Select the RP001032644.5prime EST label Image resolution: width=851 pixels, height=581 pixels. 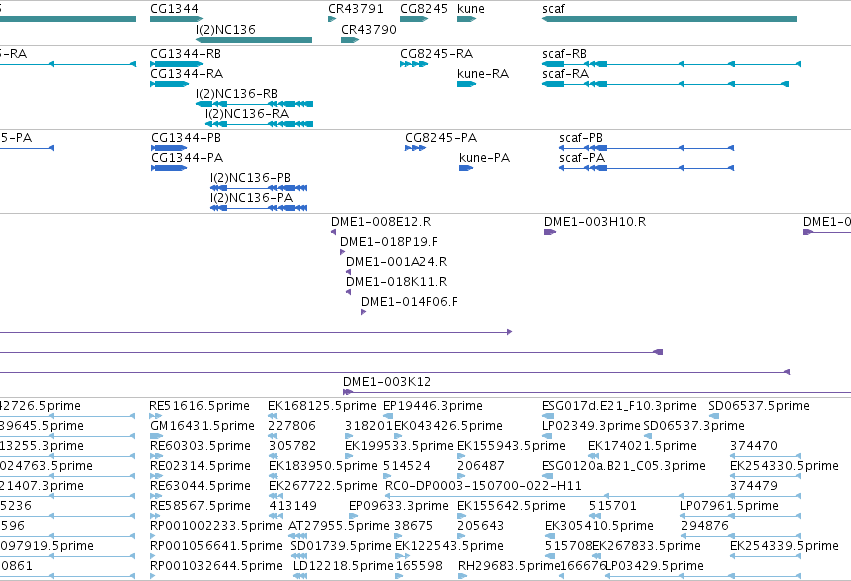point(216,565)
